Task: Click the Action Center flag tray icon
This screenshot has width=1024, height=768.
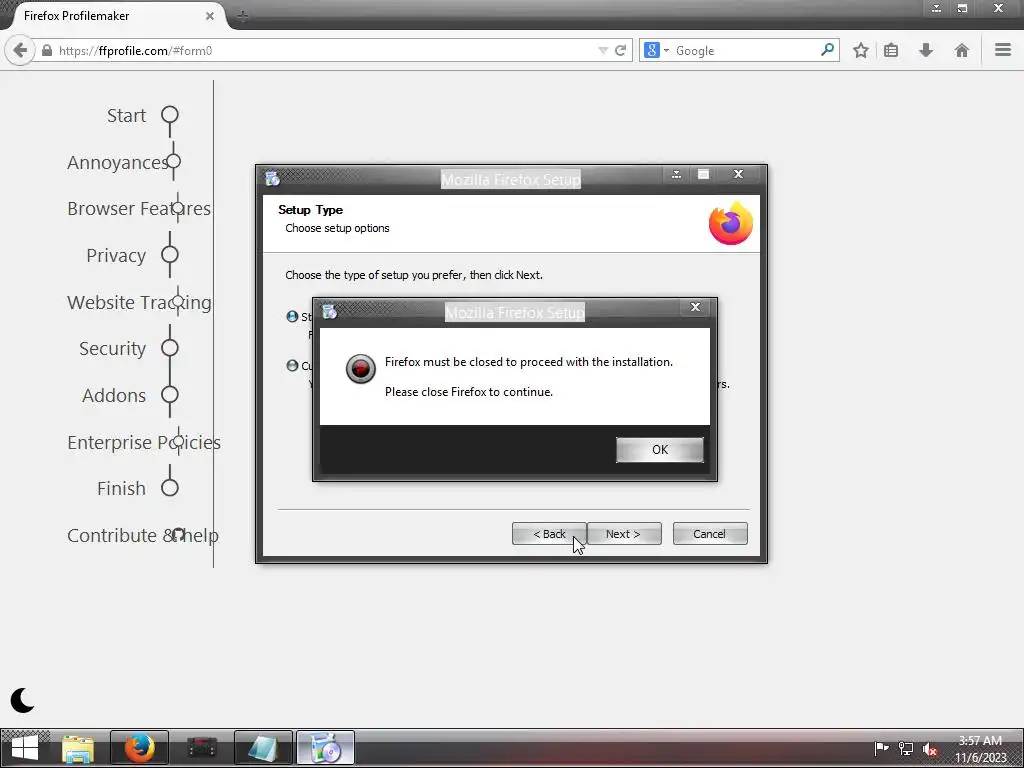Action: click(881, 748)
